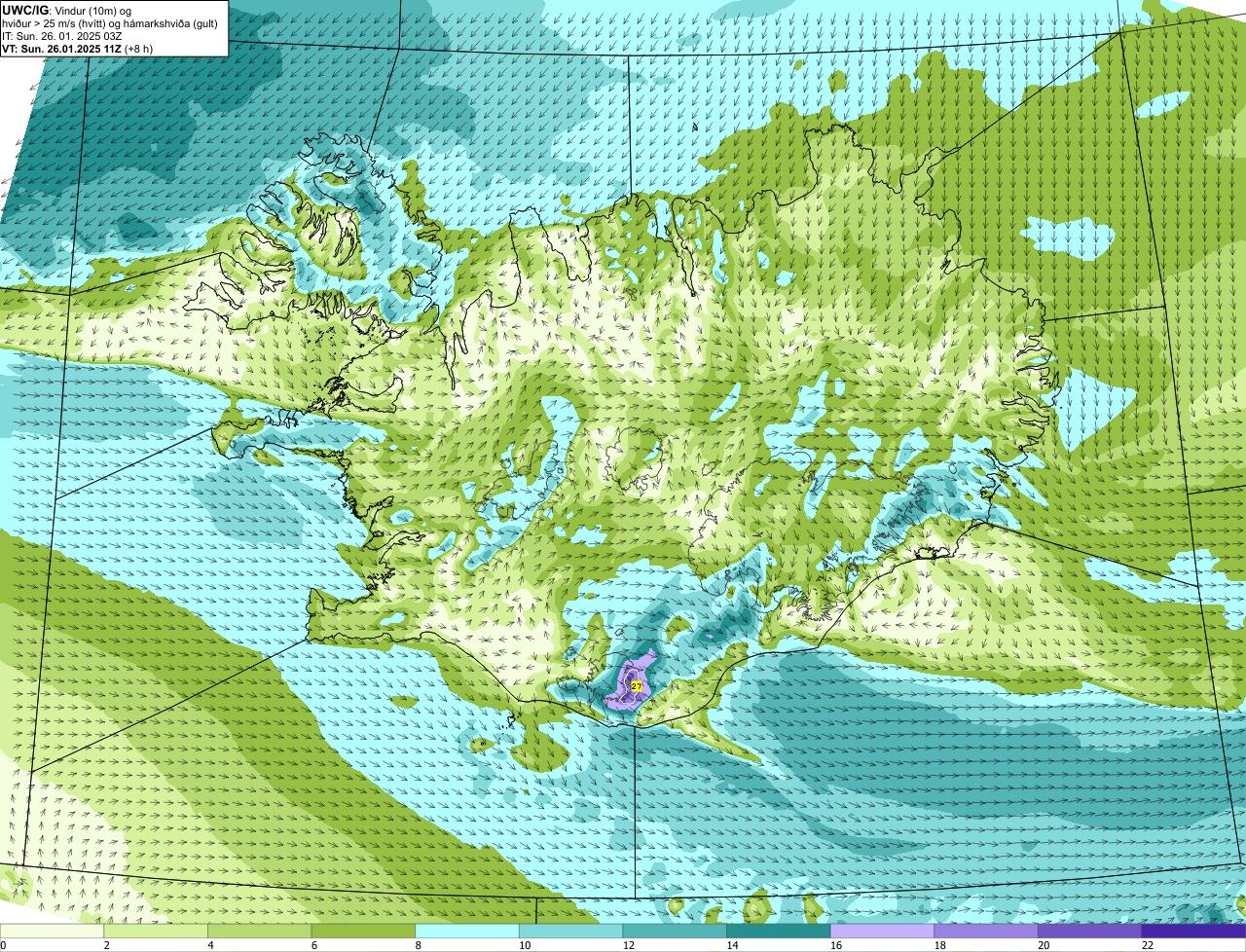Image resolution: width=1246 pixels, height=952 pixels.
Task: Click the scale label '10'
Action: click(x=525, y=945)
